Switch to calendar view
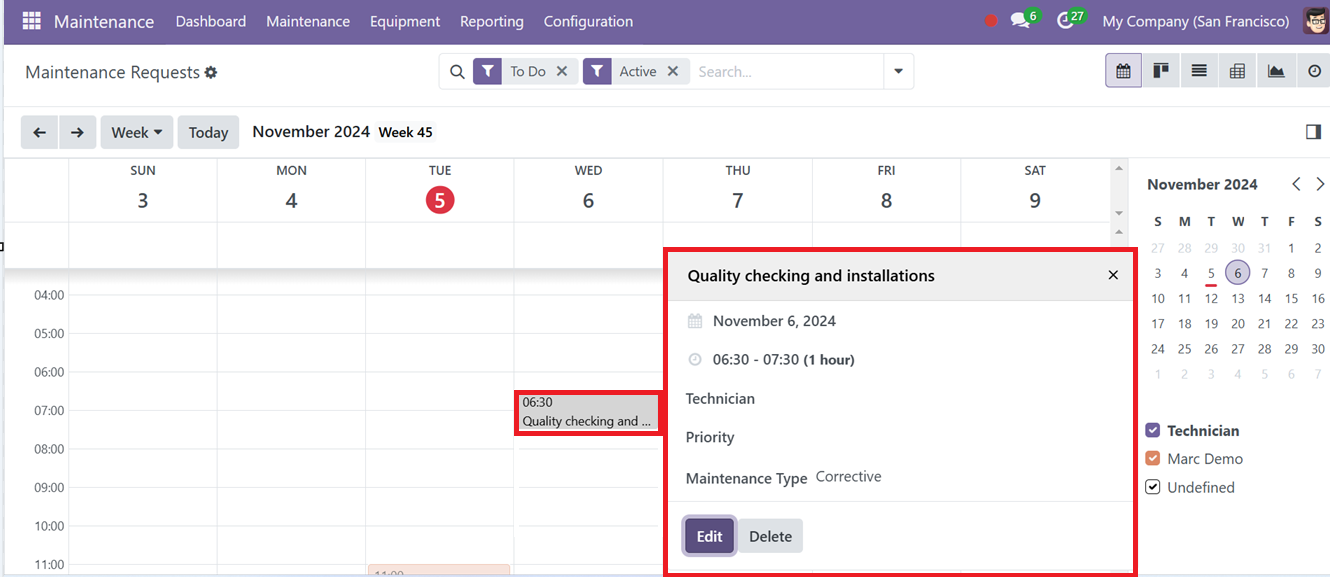 pyautogui.click(x=1123, y=71)
